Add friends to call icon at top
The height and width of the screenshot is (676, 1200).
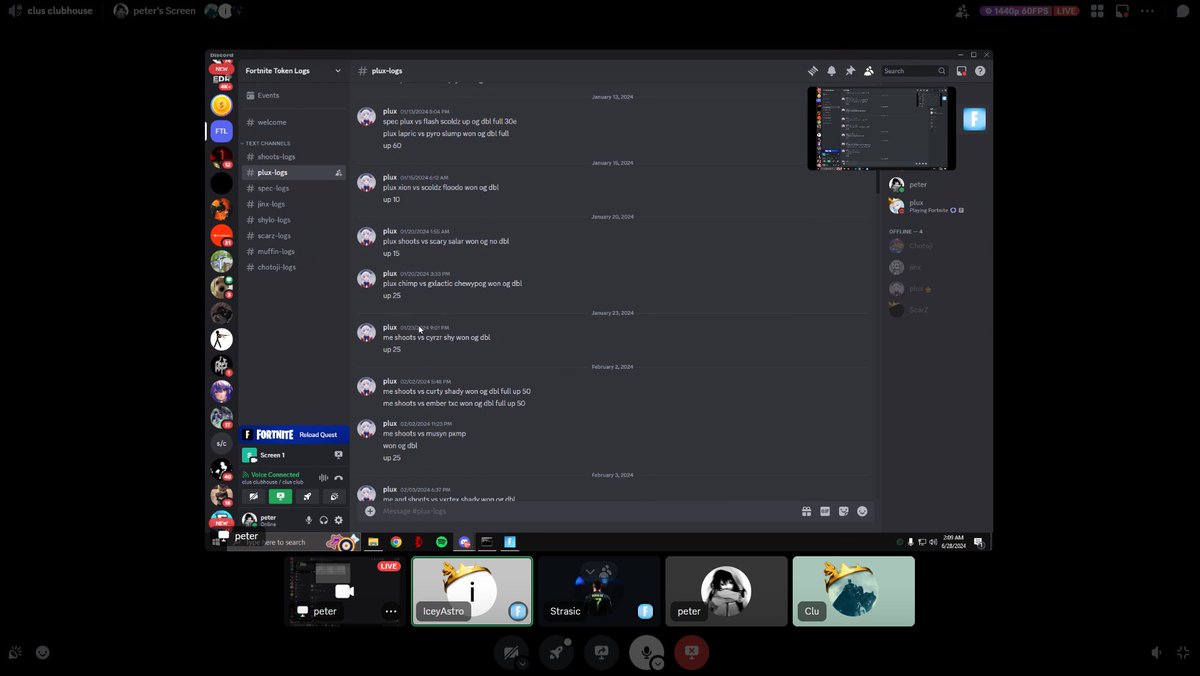pos(962,11)
